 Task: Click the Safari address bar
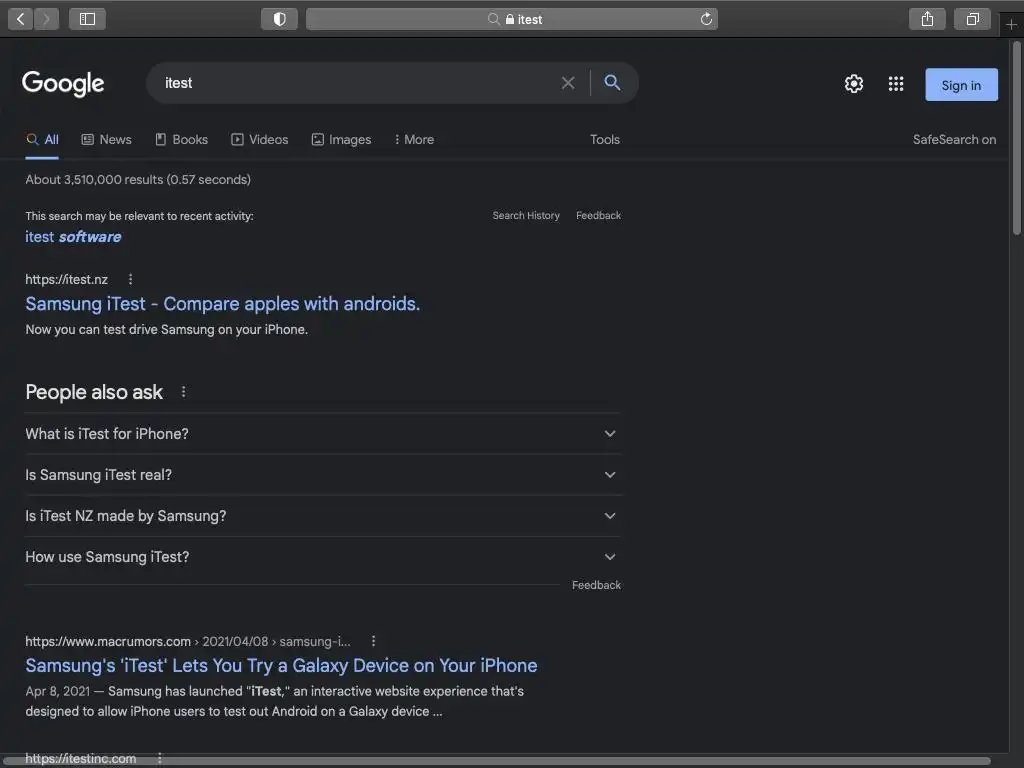click(512, 19)
